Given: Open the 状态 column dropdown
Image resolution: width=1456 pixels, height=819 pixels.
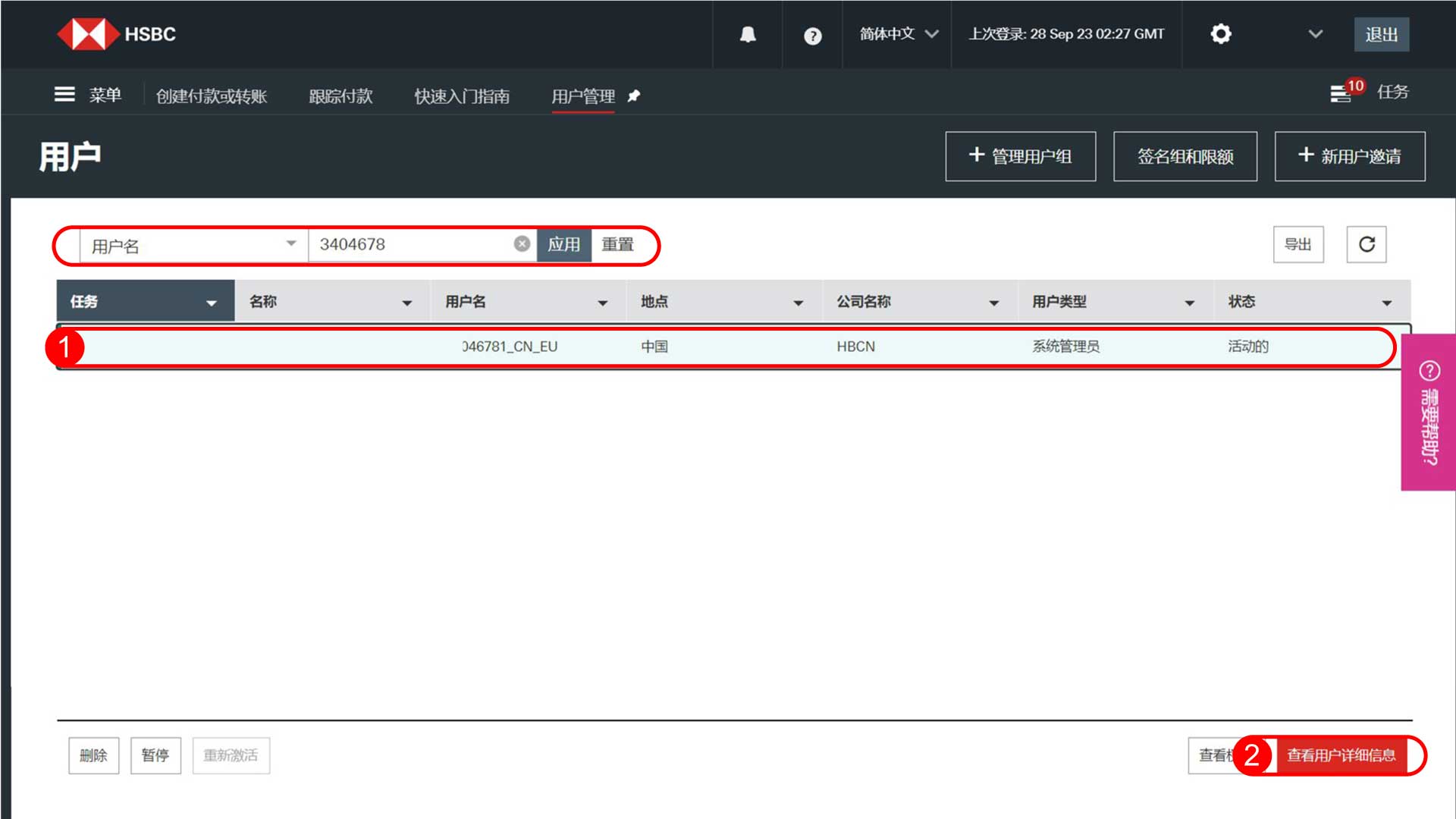Looking at the screenshot, I should click(1386, 301).
